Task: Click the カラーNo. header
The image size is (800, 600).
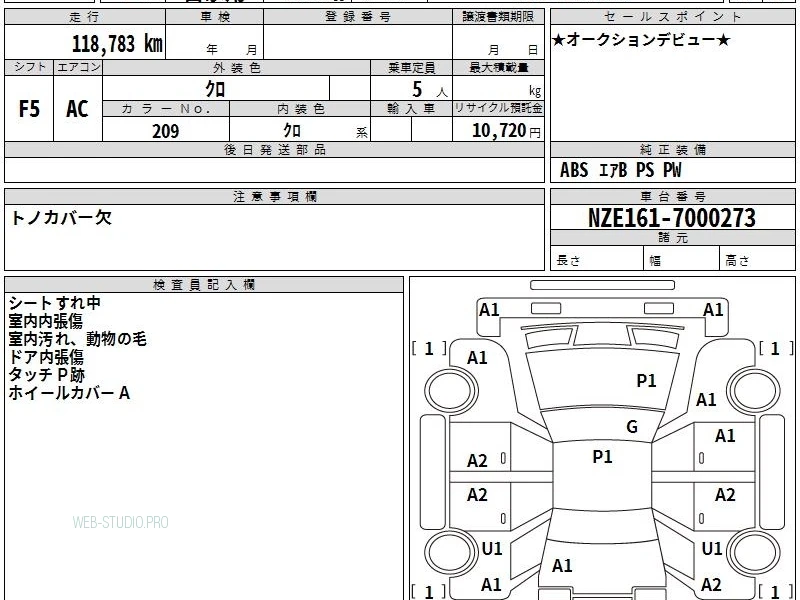Action: click(x=166, y=109)
